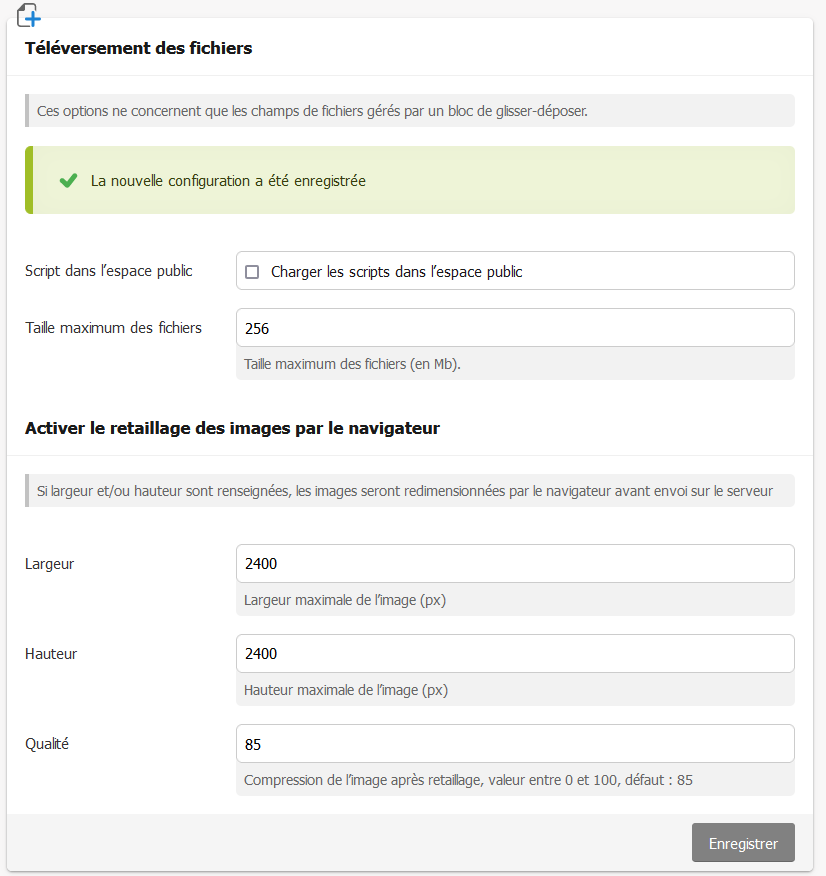This screenshot has height=876, width=826.
Task: Enable the load scripts in public space checkbox
Action: 252,272
